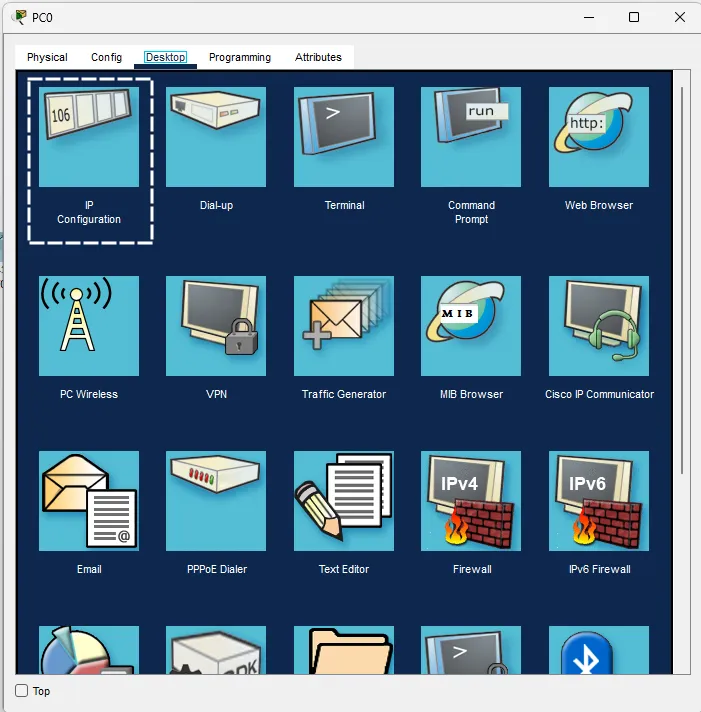This screenshot has width=701, height=712.
Task: Open the Terminal application
Action: coord(344,137)
